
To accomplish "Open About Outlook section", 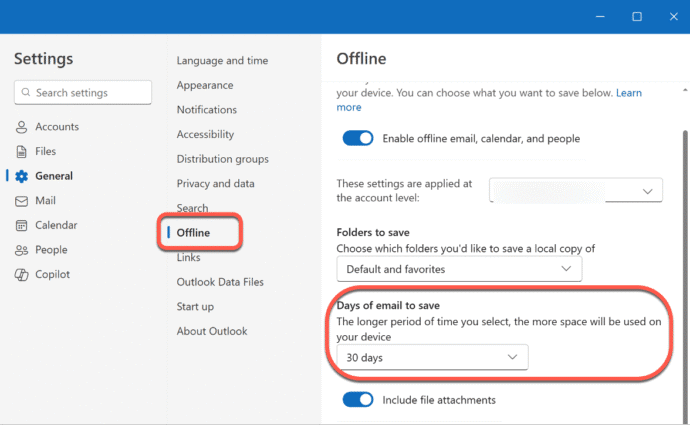I will [x=211, y=331].
